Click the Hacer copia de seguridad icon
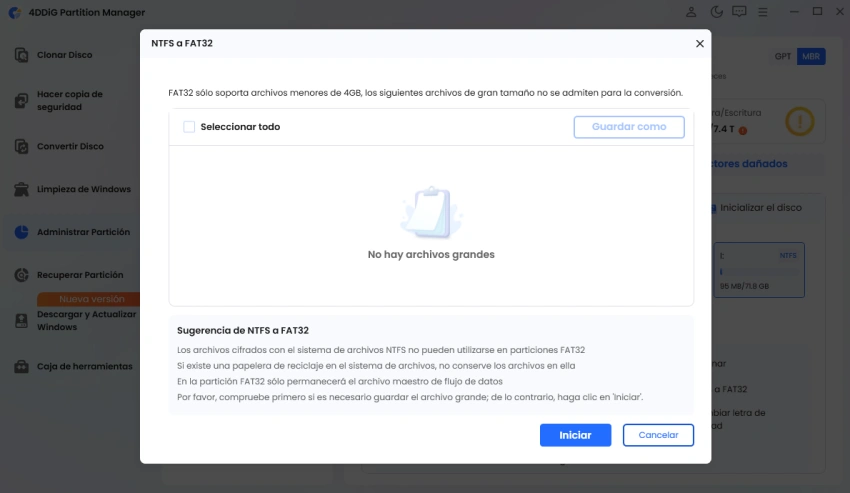The width and height of the screenshot is (850, 493). (x=21, y=101)
